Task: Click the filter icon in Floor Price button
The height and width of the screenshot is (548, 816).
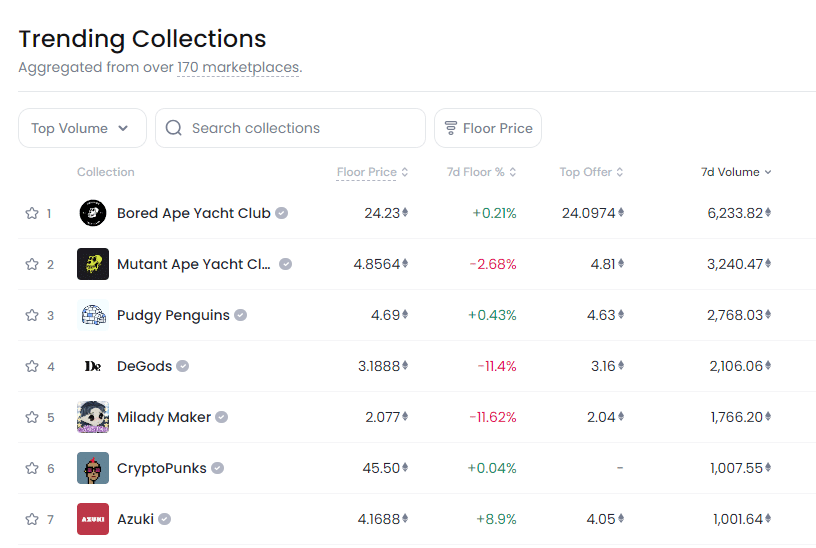Action: tap(451, 128)
